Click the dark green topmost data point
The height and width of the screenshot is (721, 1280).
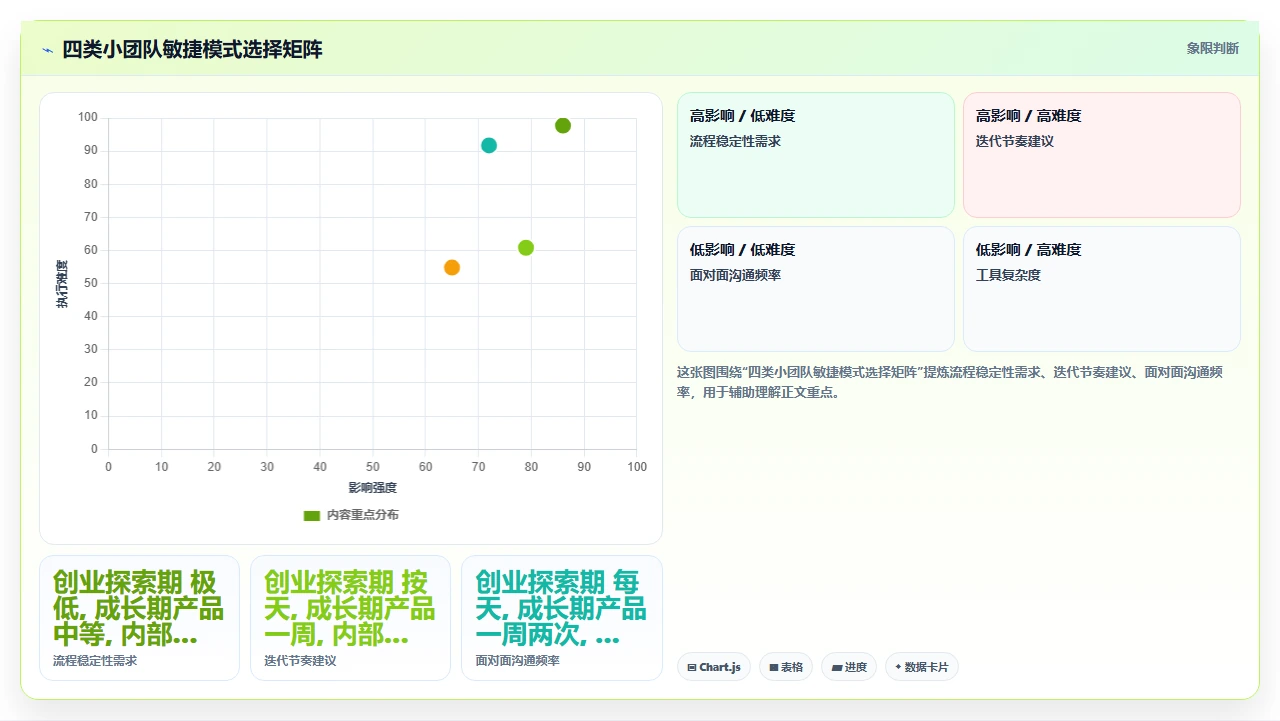coord(563,126)
